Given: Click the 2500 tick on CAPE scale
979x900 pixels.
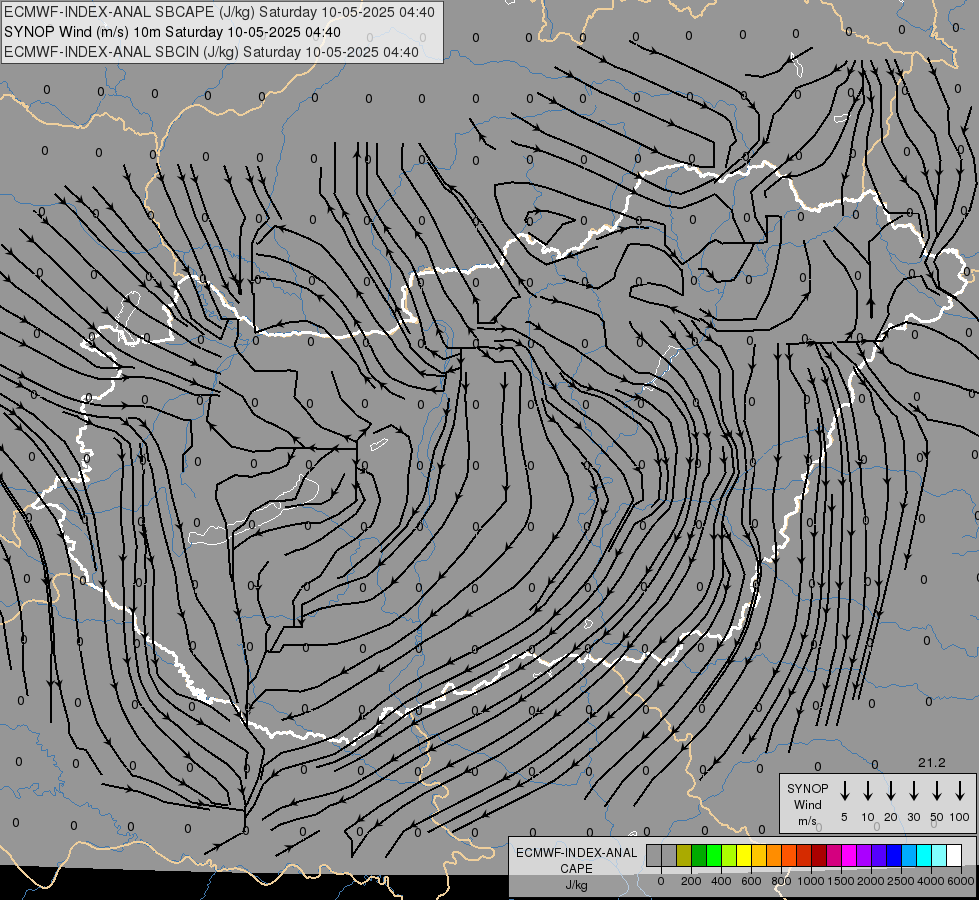Looking at the screenshot, I should click(x=901, y=881).
